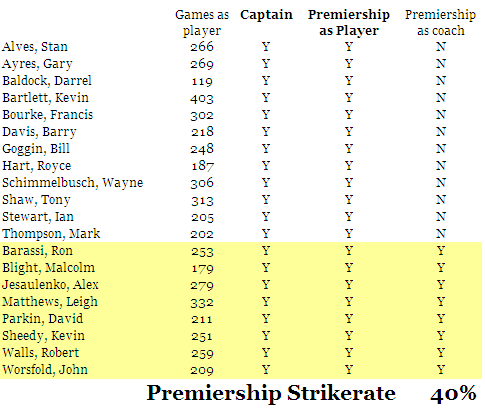This screenshot has width=485, height=413.
Task: Select the 'Premiership as coach' header
Action: click(x=440, y=22)
